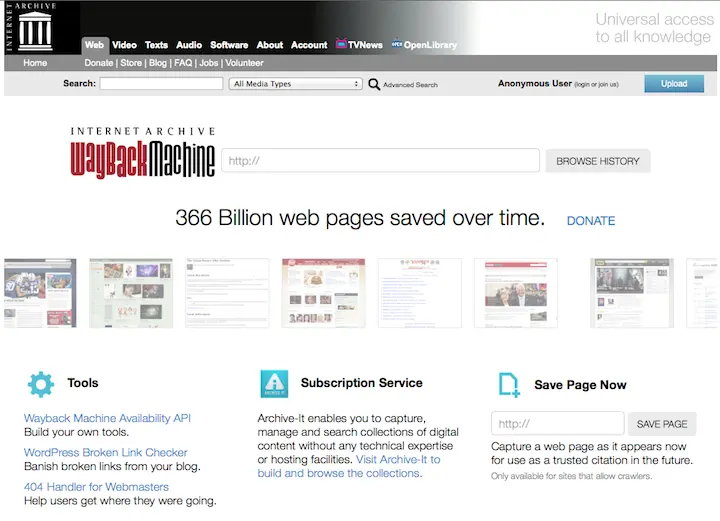The image size is (720, 521).
Task: Click the Home link
Action: pyautogui.click(x=35, y=63)
